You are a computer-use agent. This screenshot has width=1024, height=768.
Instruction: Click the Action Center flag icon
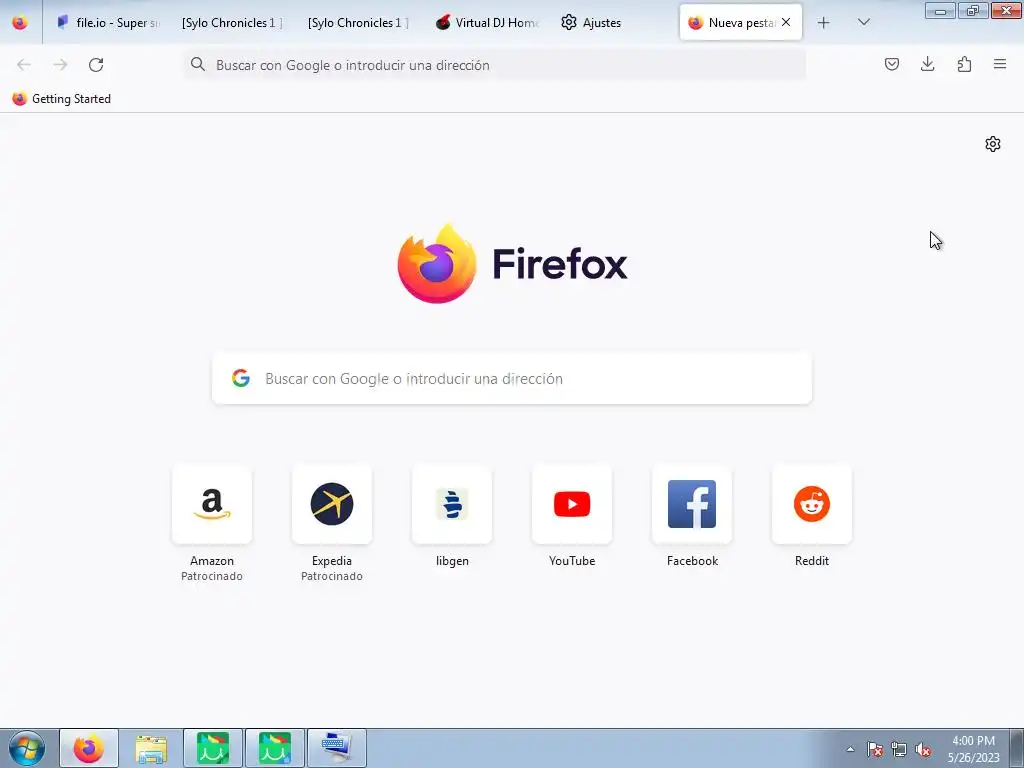coord(875,750)
